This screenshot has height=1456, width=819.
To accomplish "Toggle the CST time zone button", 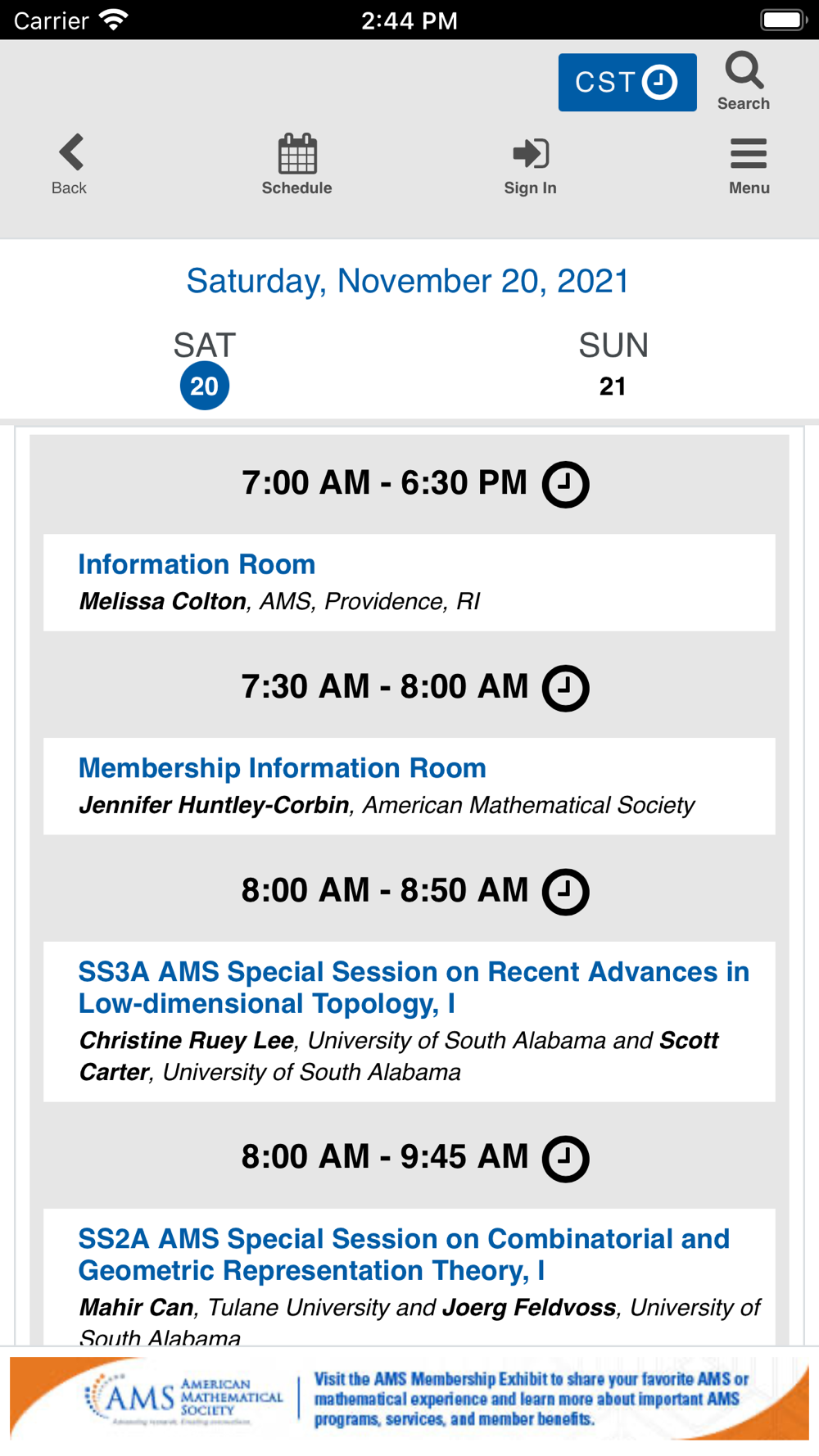I will click(x=627, y=83).
